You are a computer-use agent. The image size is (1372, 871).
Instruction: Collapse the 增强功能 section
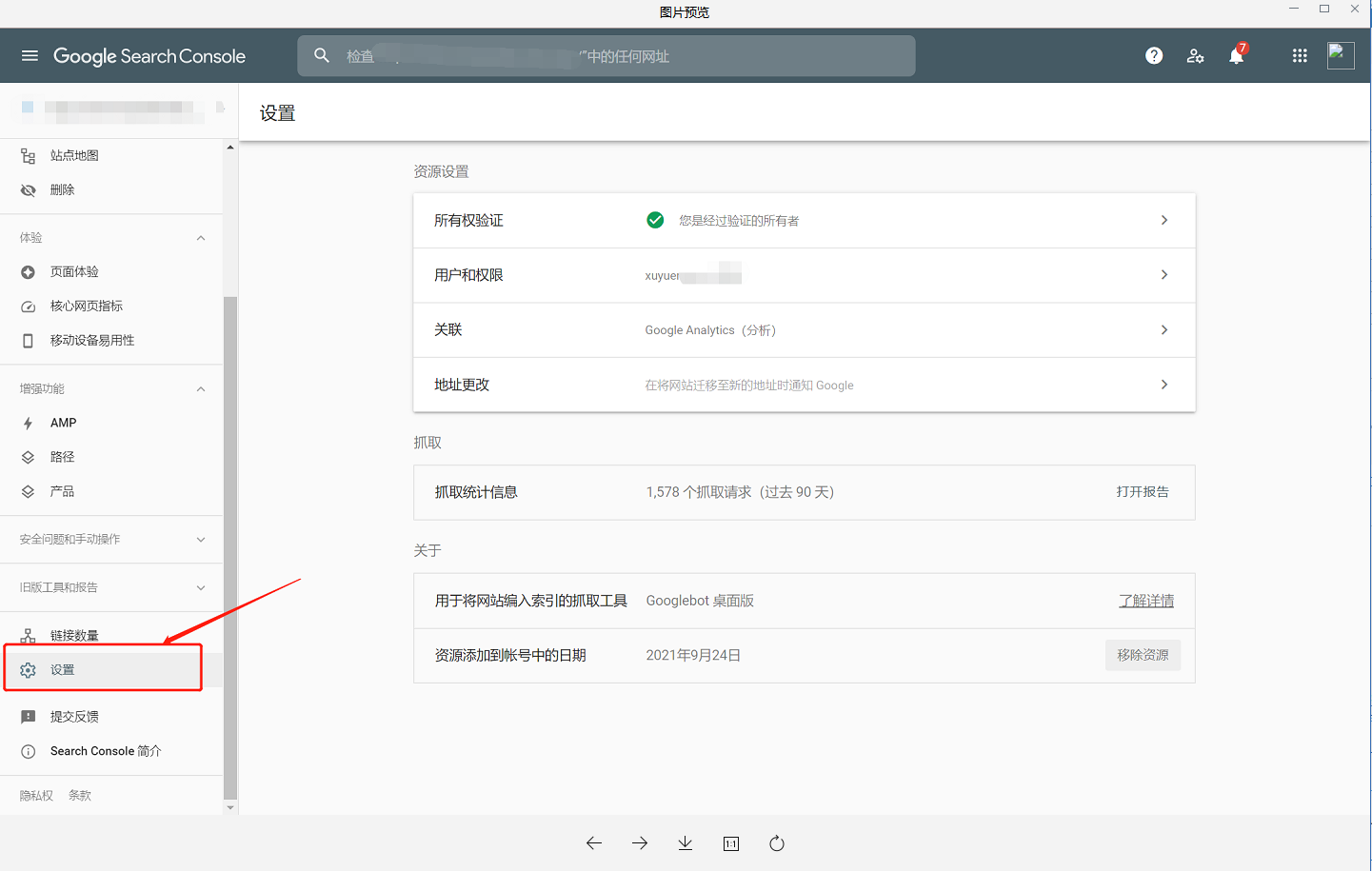(x=201, y=389)
